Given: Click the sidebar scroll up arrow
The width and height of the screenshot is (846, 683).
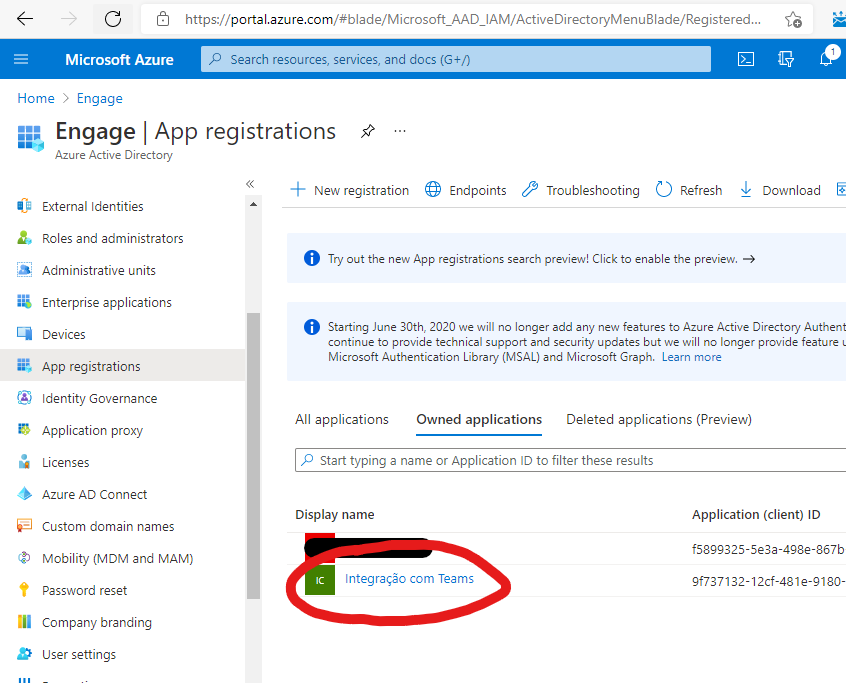Looking at the screenshot, I should point(253,204).
